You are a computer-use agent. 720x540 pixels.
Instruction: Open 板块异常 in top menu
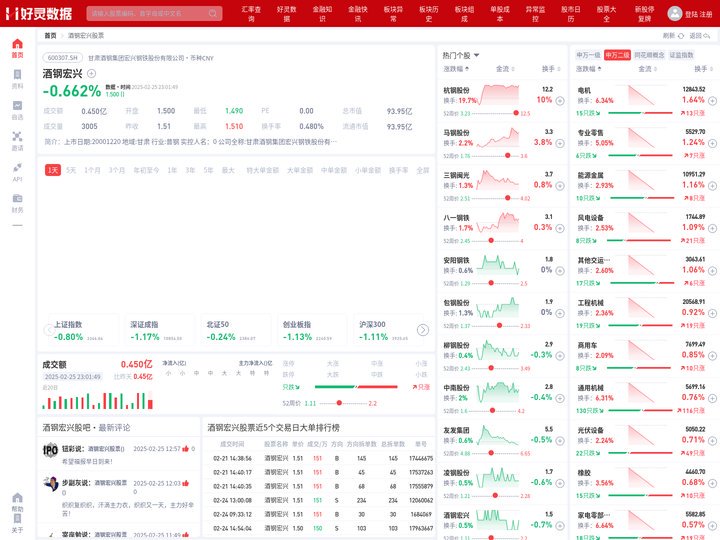[393, 13]
